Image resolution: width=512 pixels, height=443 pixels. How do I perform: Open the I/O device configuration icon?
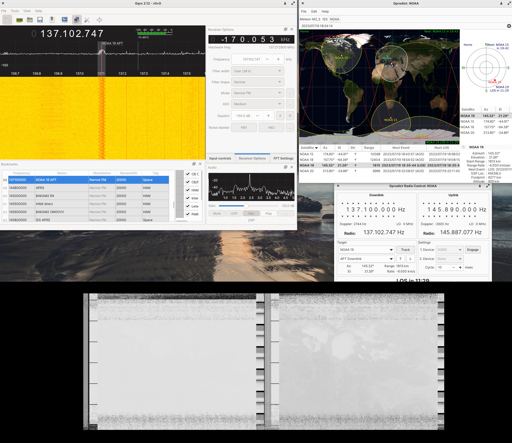pos(19,20)
